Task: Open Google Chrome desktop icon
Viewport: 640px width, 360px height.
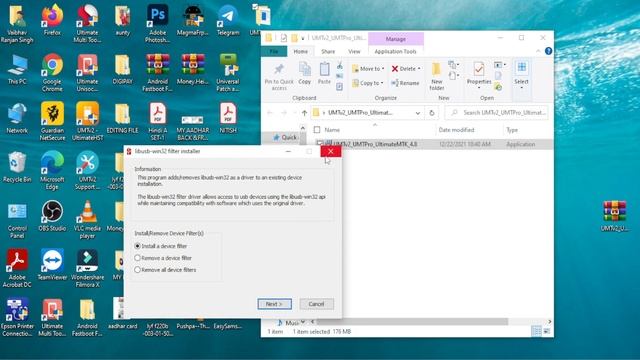Action: point(52,72)
